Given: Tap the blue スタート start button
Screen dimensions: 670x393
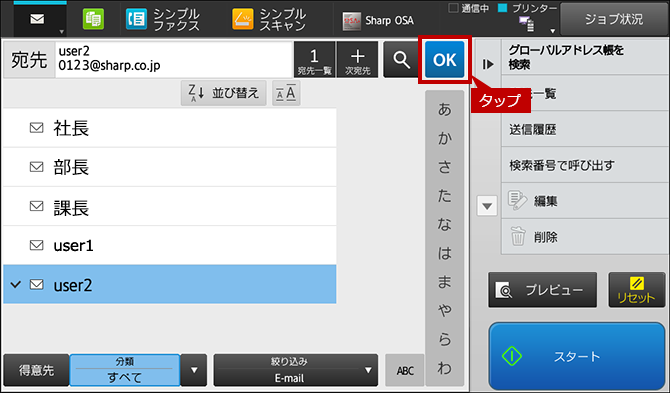Looking at the screenshot, I should click(577, 356).
